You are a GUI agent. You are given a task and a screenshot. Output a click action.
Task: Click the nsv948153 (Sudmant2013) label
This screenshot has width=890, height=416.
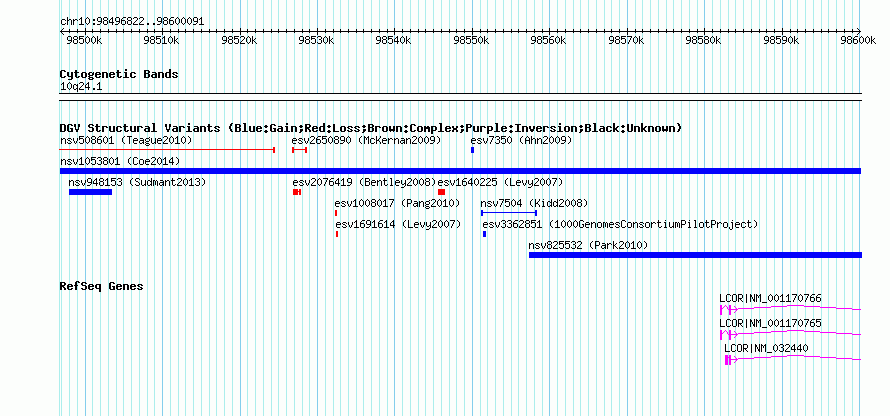pos(137,182)
